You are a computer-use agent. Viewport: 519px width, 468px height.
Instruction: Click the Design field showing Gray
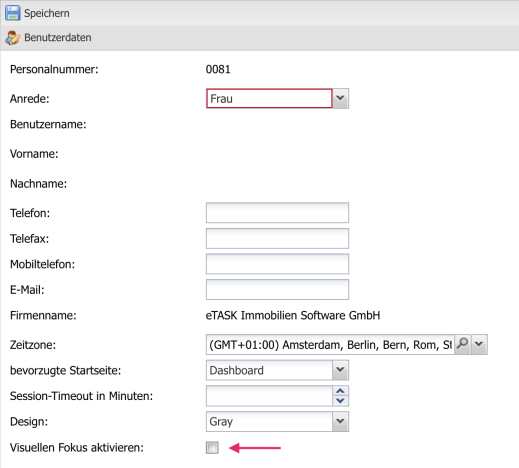(x=269, y=421)
